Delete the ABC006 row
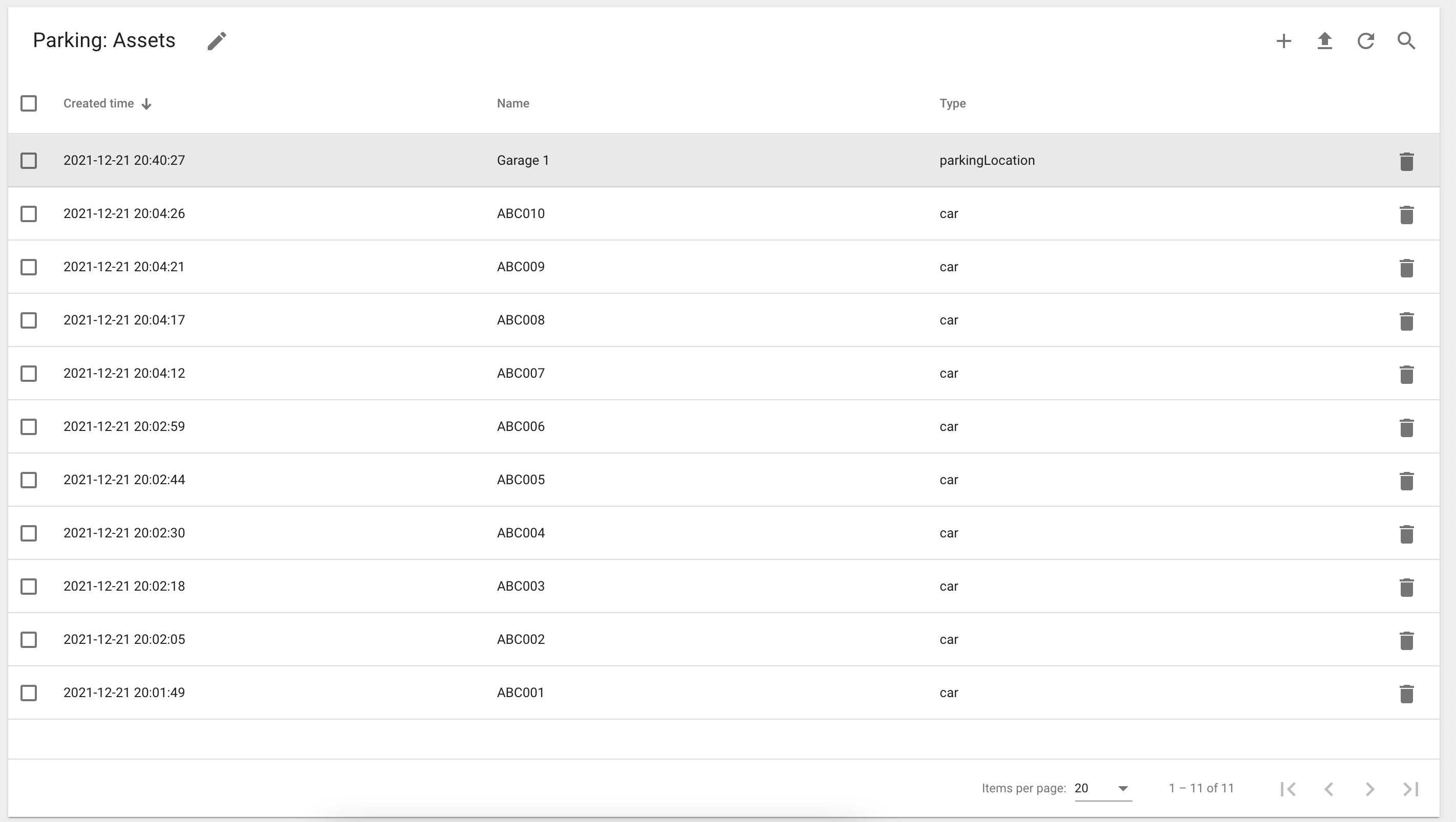Screen dimensions: 1456x822 1406,427
